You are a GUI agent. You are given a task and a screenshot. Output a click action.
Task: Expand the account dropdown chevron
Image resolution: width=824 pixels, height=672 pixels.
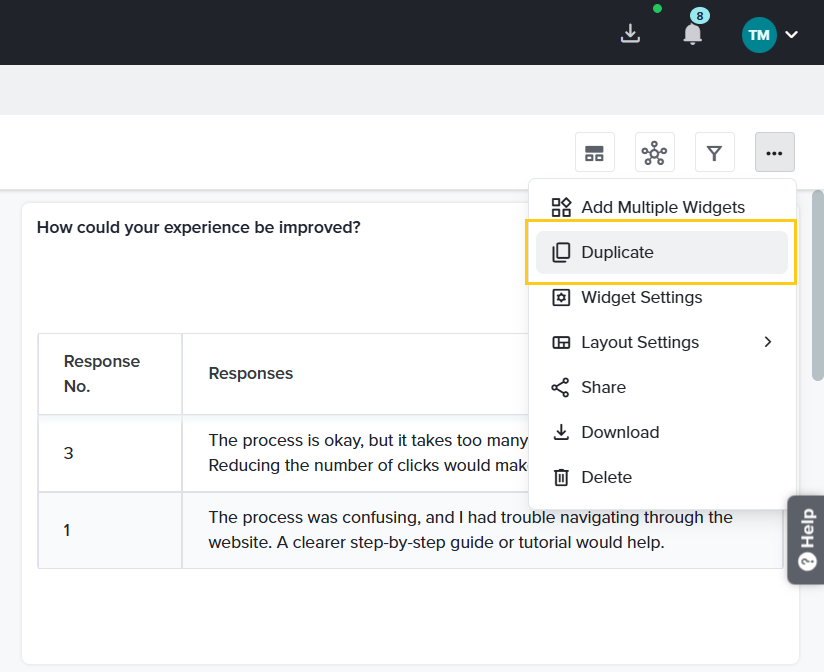coord(791,35)
